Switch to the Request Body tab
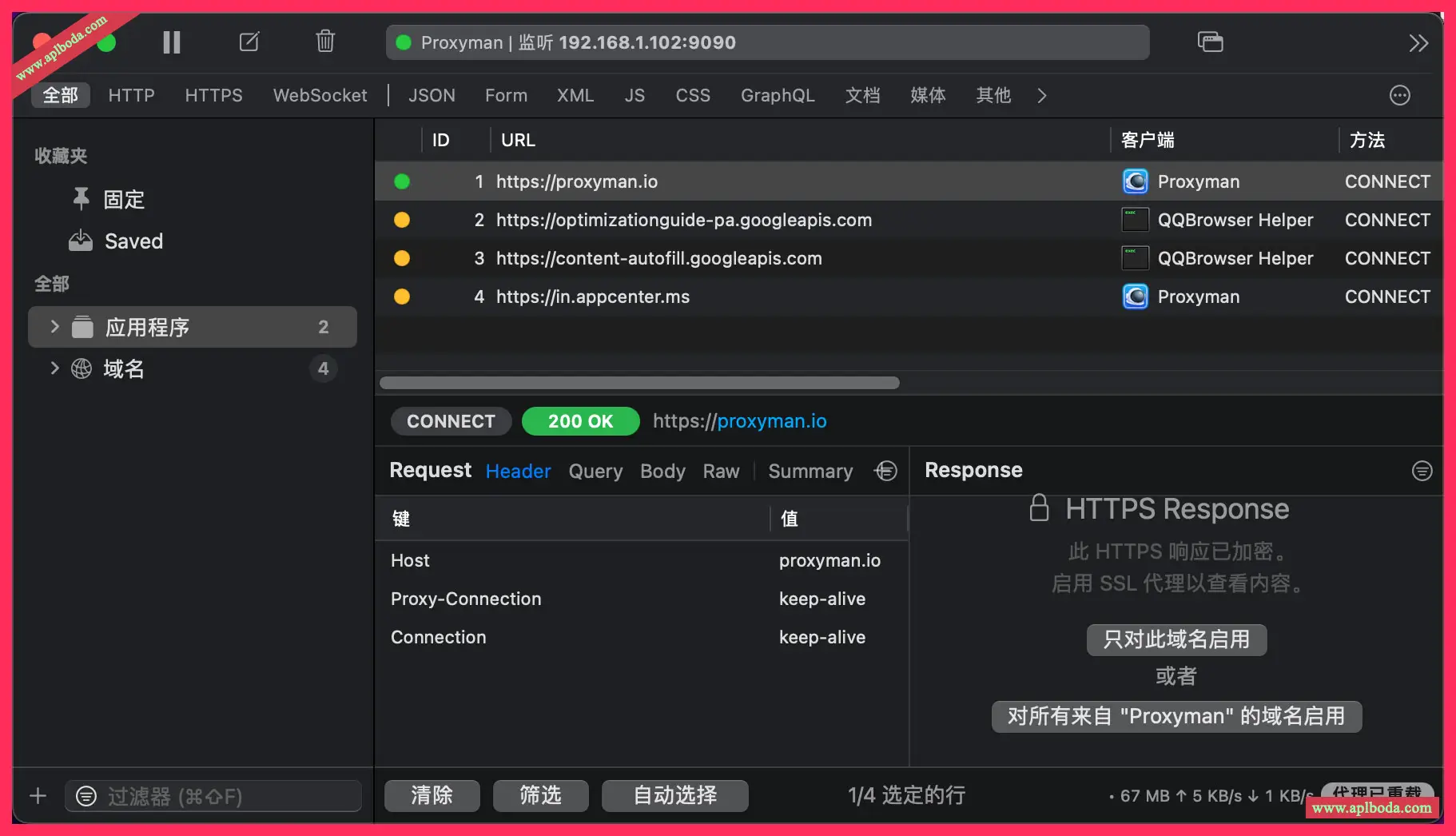The height and width of the screenshot is (836, 1456). (x=662, y=472)
